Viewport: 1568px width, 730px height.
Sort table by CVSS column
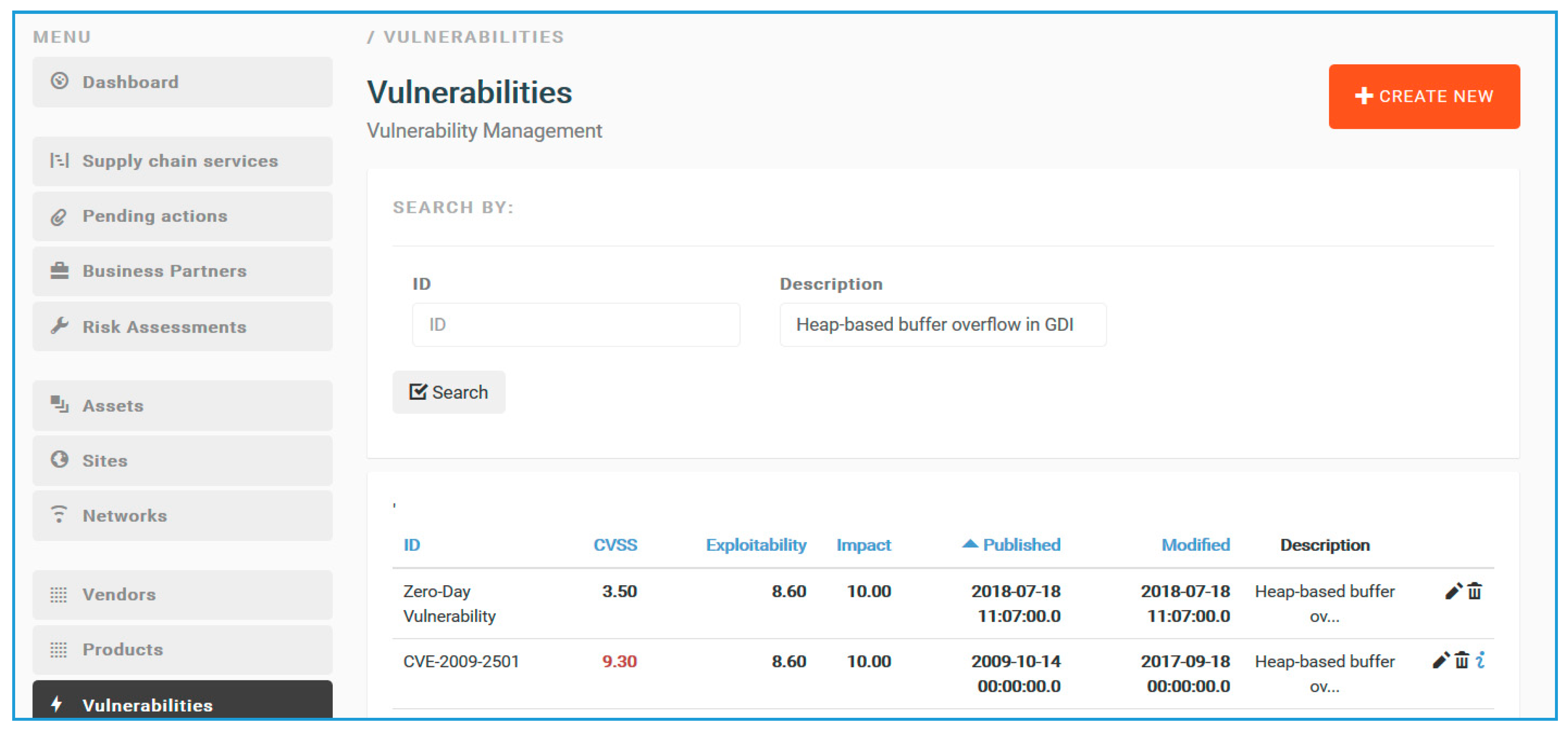615,545
